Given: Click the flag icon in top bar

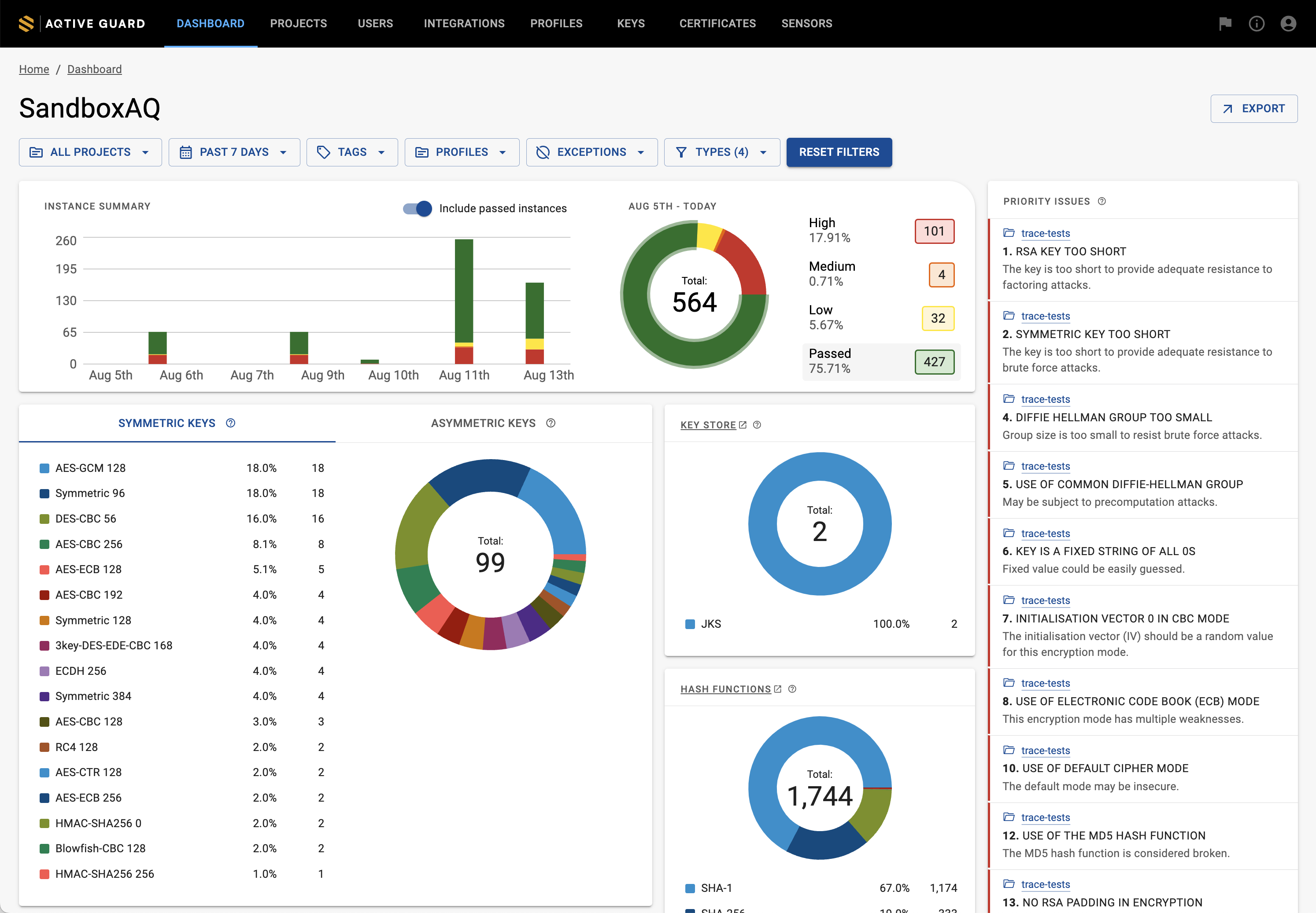Looking at the screenshot, I should pyautogui.click(x=1225, y=23).
